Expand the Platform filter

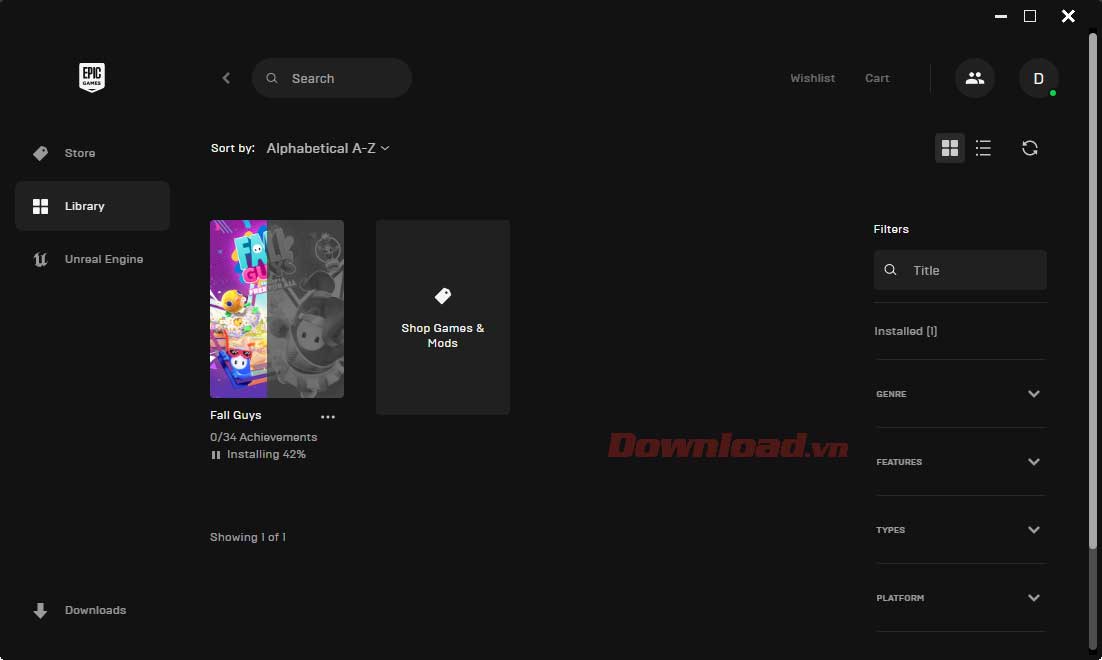[960, 598]
